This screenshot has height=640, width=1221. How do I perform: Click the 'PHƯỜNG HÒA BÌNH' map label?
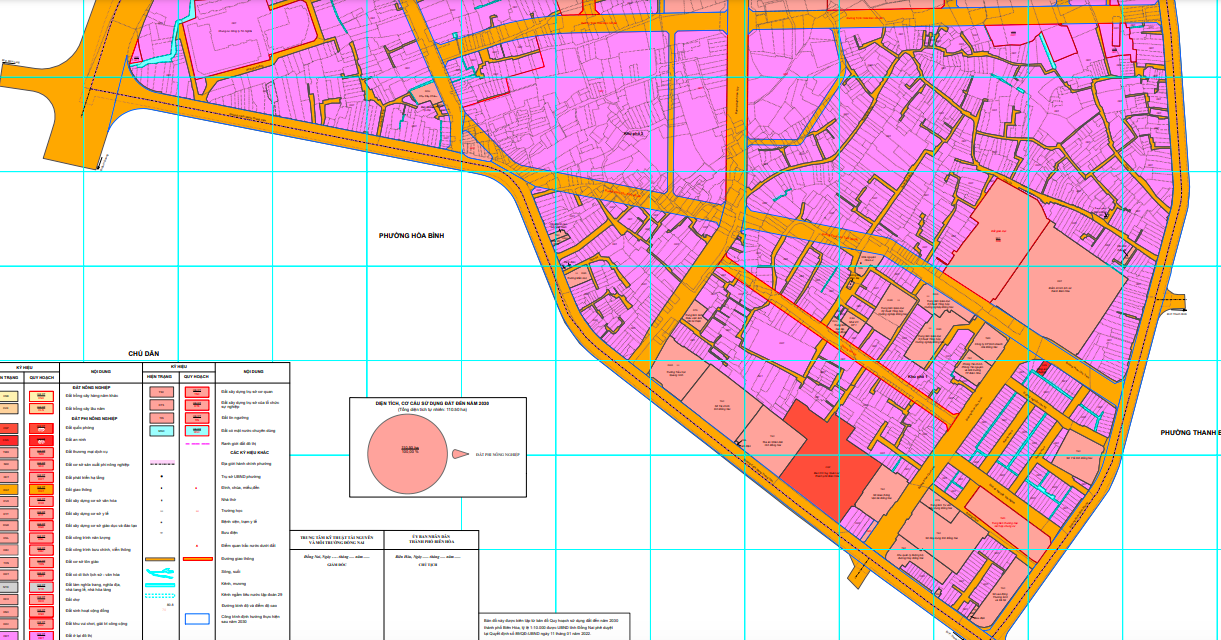(x=411, y=236)
